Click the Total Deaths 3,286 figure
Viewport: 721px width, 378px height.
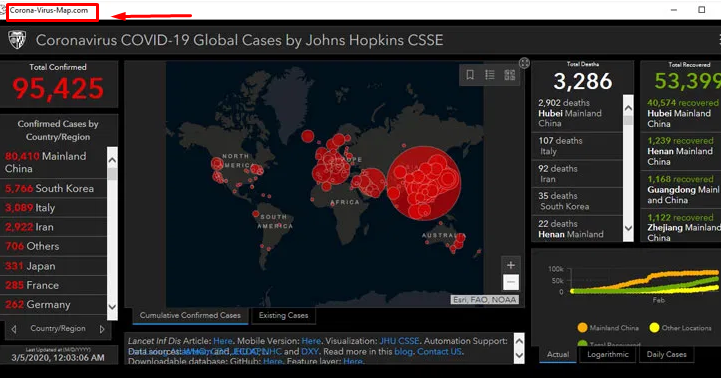[583, 81]
